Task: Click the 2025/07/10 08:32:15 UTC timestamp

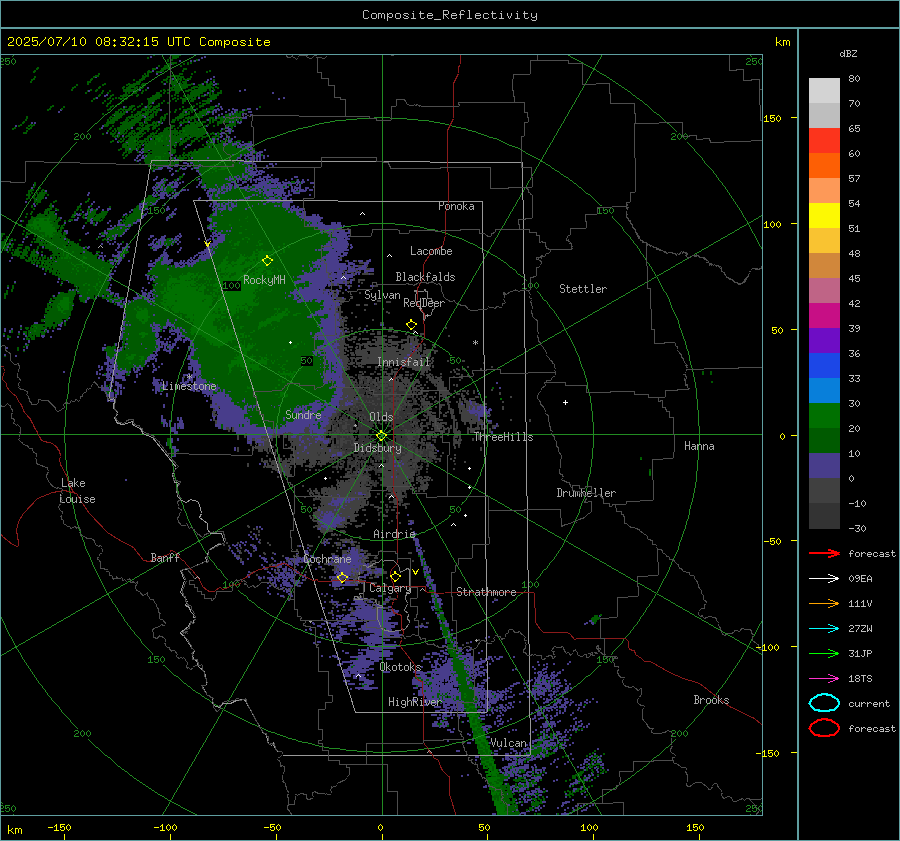Action: 99,42
